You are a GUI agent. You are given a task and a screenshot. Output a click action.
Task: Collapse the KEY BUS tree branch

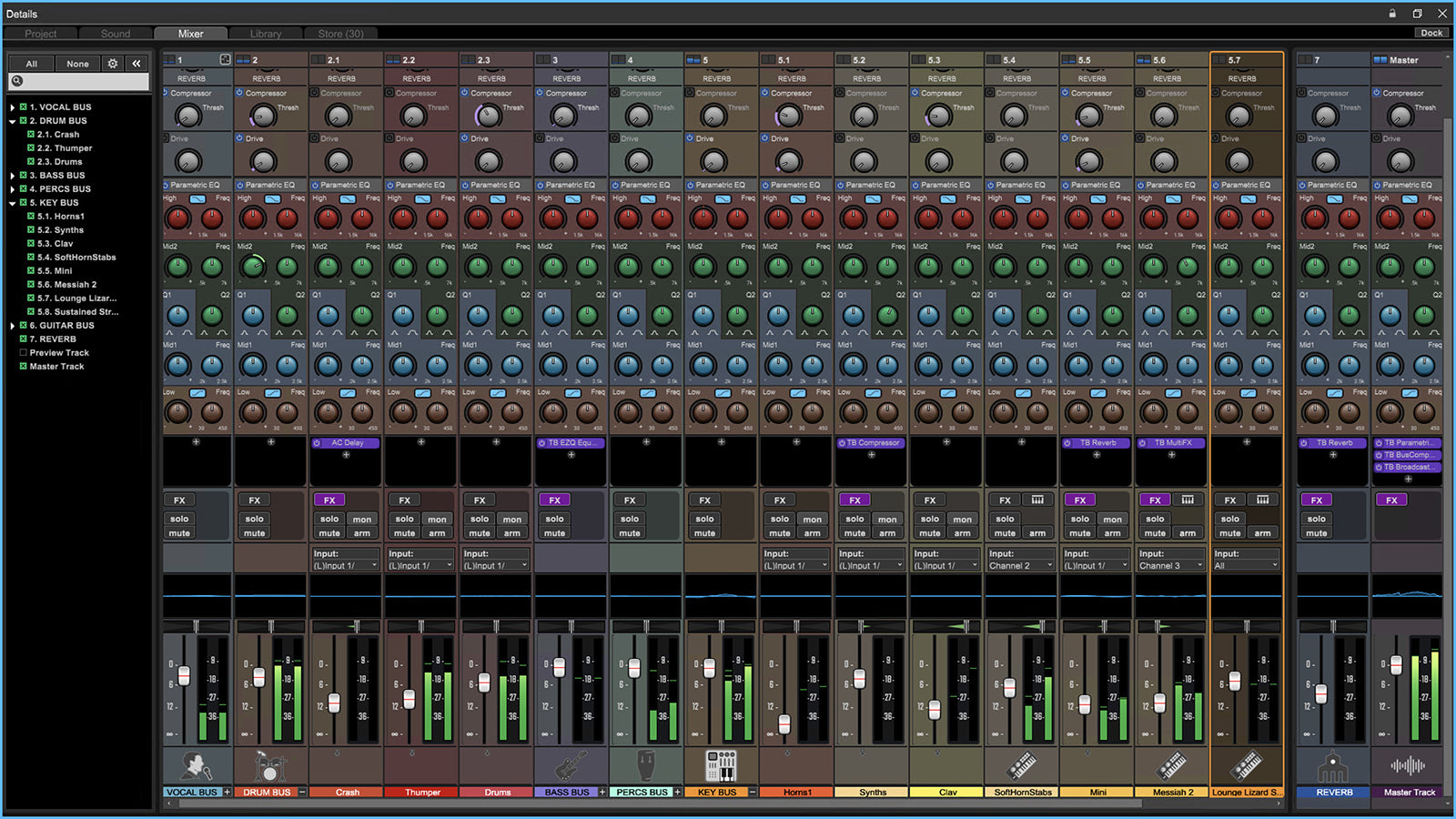click(x=11, y=202)
